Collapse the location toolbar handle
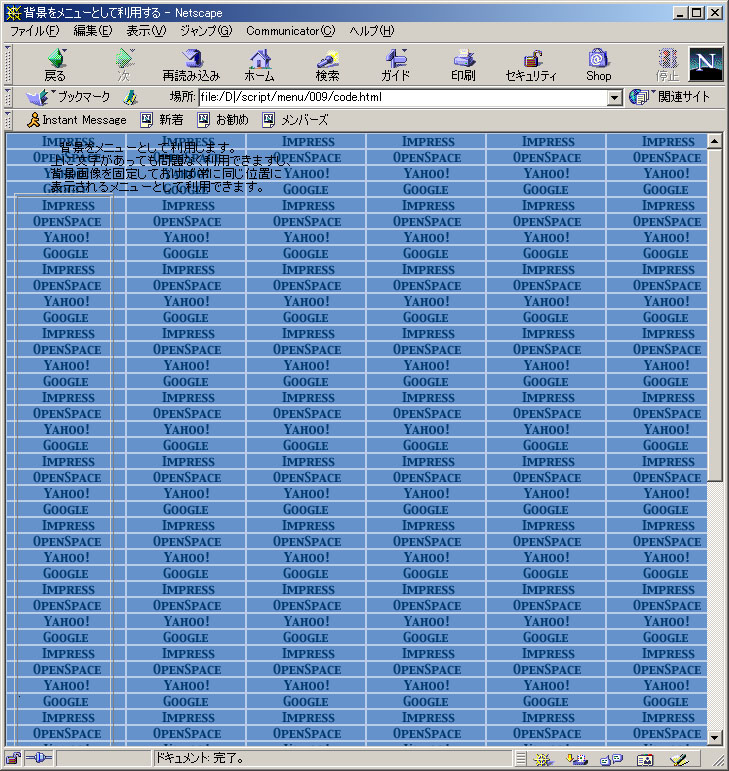Screen dimensions: 729x771 (8, 97)
